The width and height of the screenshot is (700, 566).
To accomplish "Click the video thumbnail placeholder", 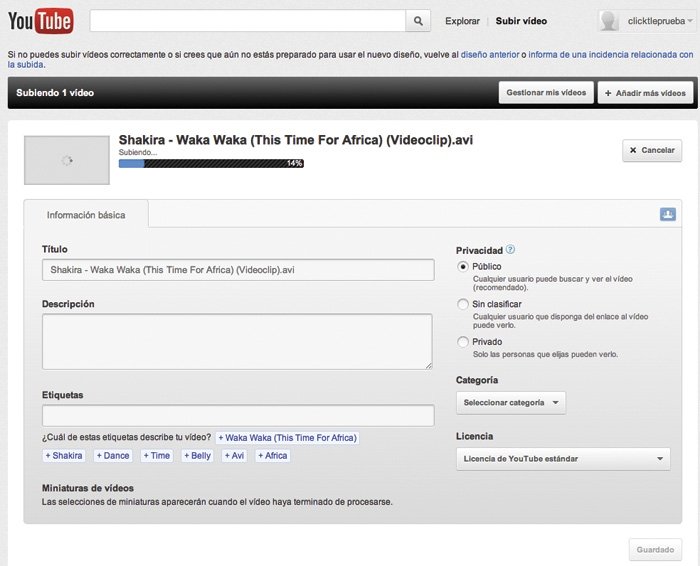I will tap(67, 160).
